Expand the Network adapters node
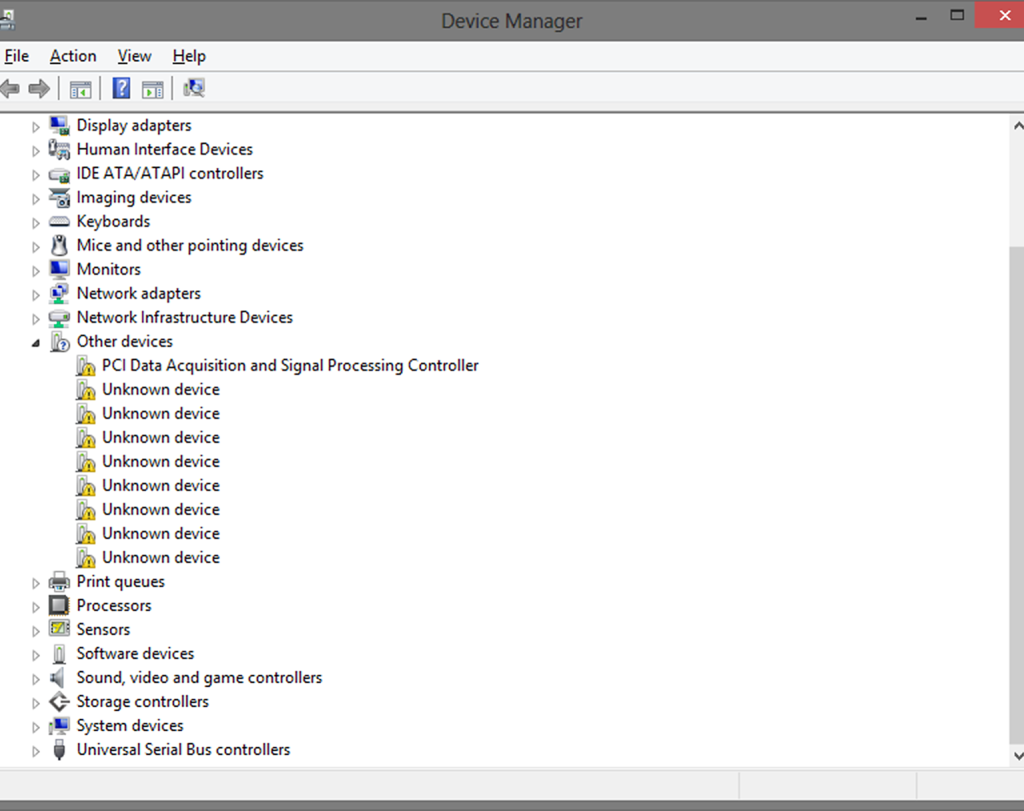1024x811 pixels. click(36, 295)
